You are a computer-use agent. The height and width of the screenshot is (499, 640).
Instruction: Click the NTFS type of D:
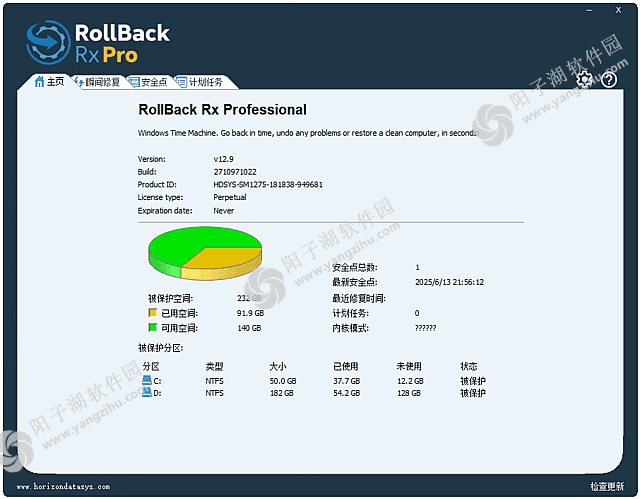215,393
